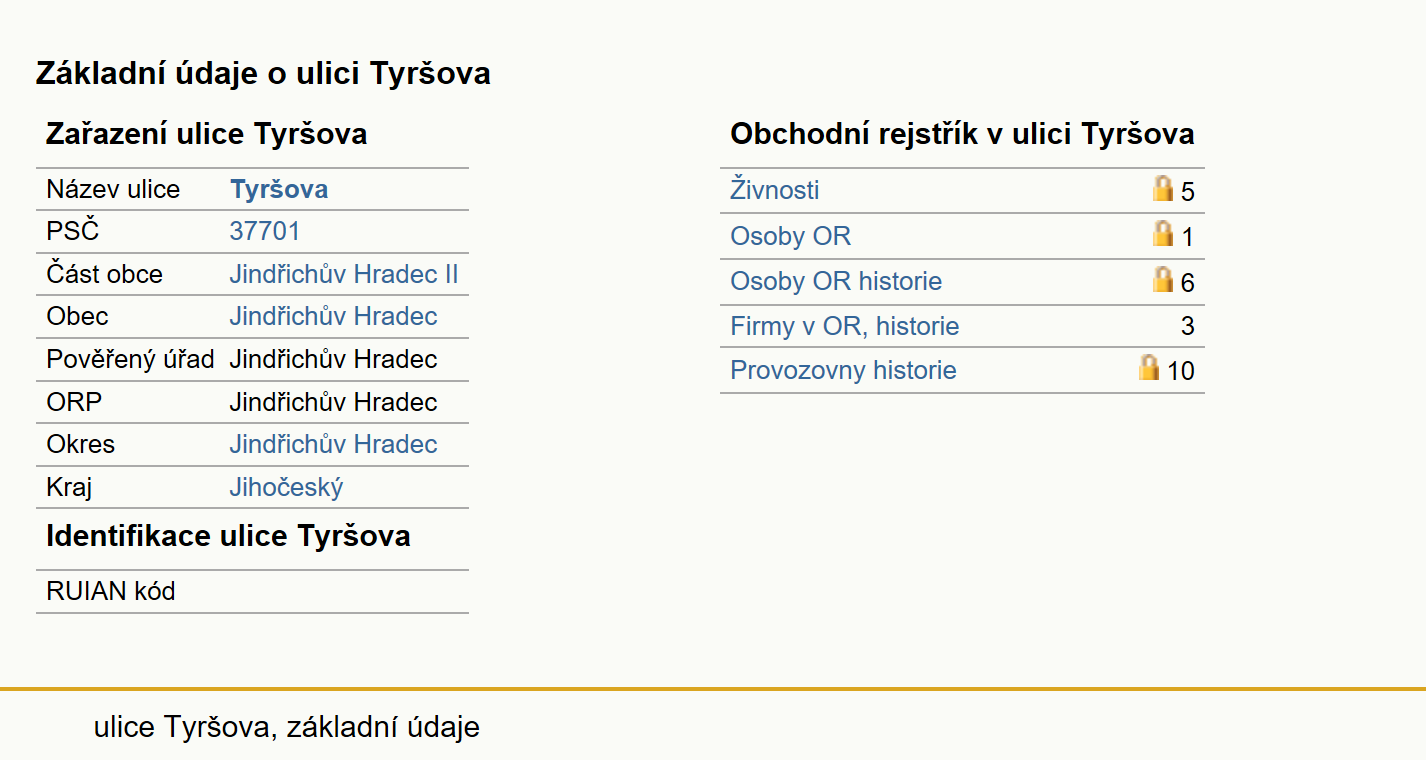Viewport: 1426px width, 760px height.
Task: Click the lock icon in Osoby OR historie row
Action: coord(1163,278)
